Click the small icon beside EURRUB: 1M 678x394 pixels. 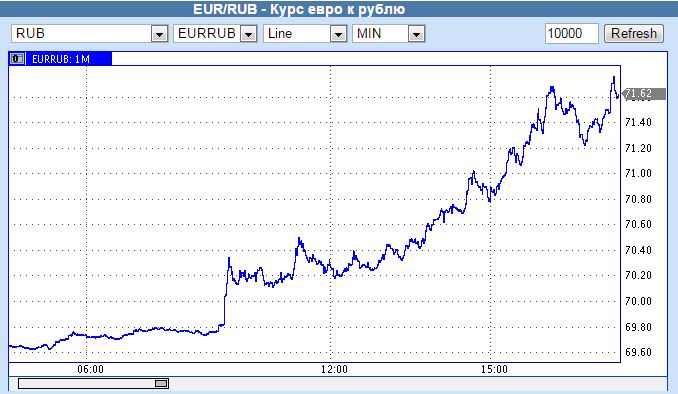click(17, 58)
